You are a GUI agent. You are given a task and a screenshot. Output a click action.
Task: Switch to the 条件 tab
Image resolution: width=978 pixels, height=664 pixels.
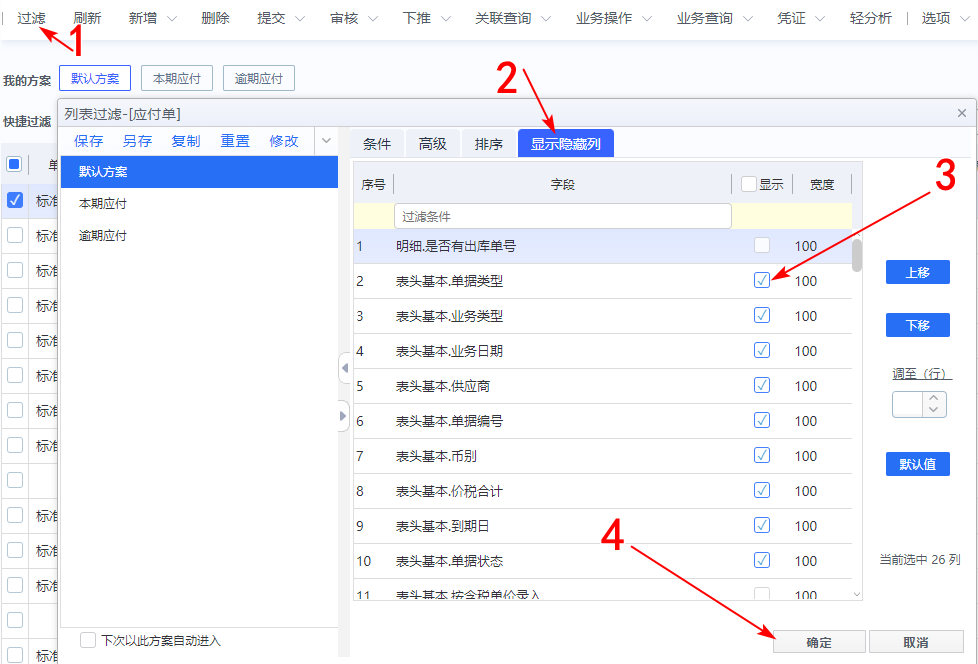point(377,144)
